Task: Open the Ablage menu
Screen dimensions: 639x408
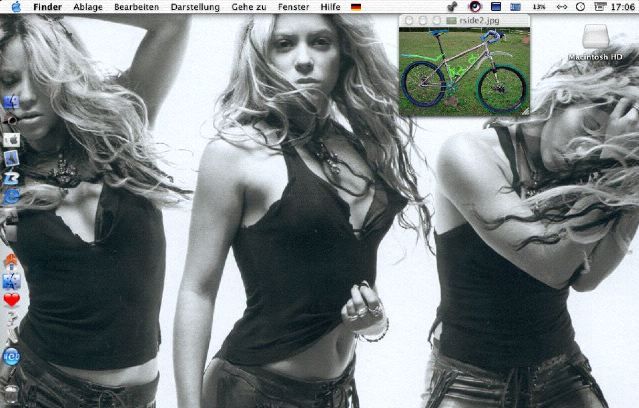Action: pos(87,6)
